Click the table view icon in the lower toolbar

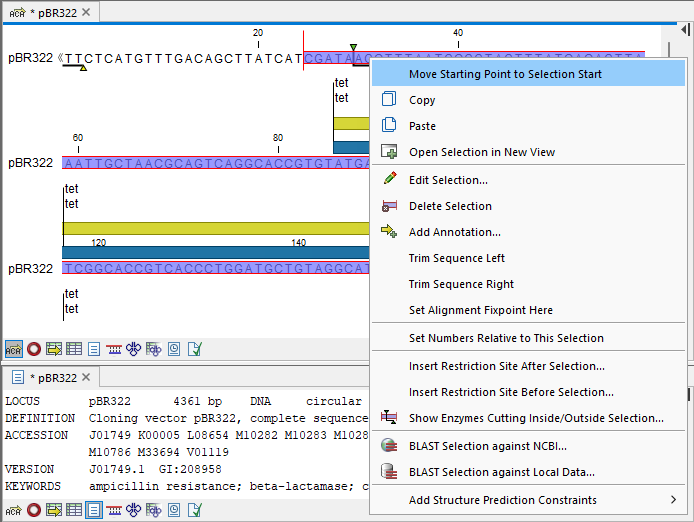coord(74,511)
